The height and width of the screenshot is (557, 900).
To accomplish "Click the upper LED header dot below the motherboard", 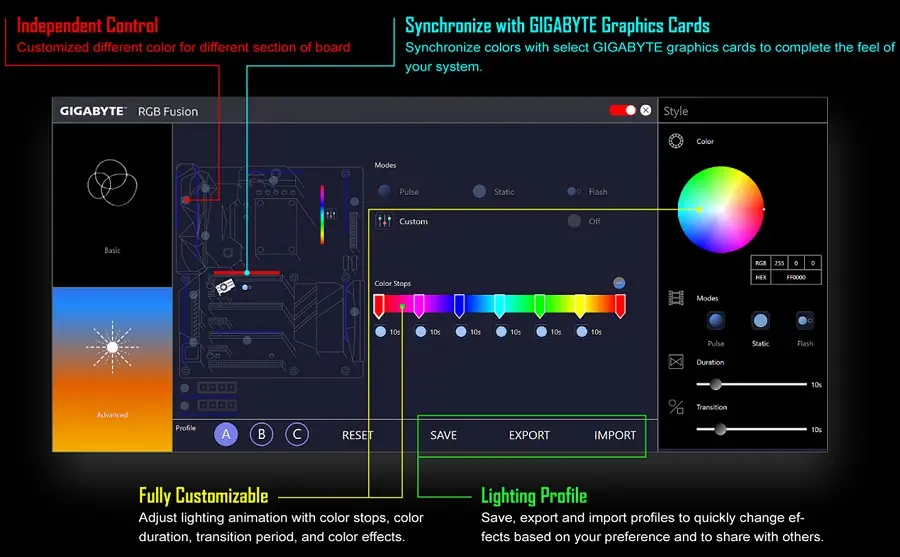I will [x=185, y=388].
